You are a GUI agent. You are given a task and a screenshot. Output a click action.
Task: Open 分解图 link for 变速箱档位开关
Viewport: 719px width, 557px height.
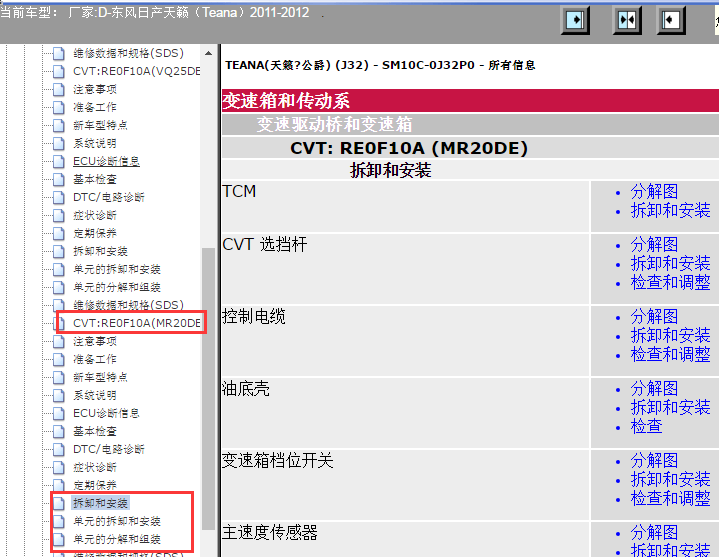click(x=654, y=461)
